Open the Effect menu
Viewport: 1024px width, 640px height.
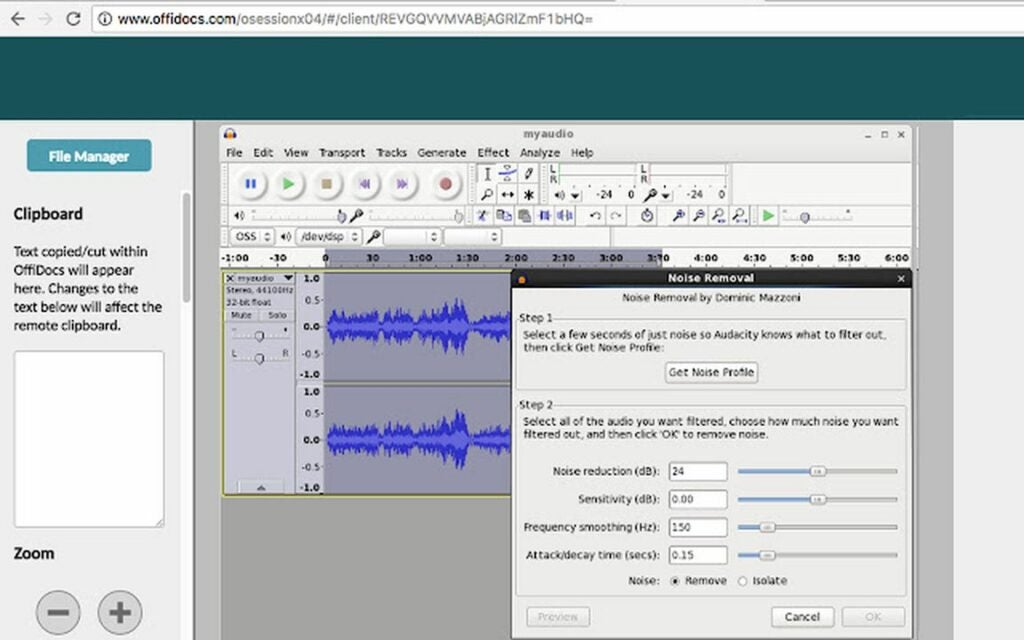(x=492, y=152)
